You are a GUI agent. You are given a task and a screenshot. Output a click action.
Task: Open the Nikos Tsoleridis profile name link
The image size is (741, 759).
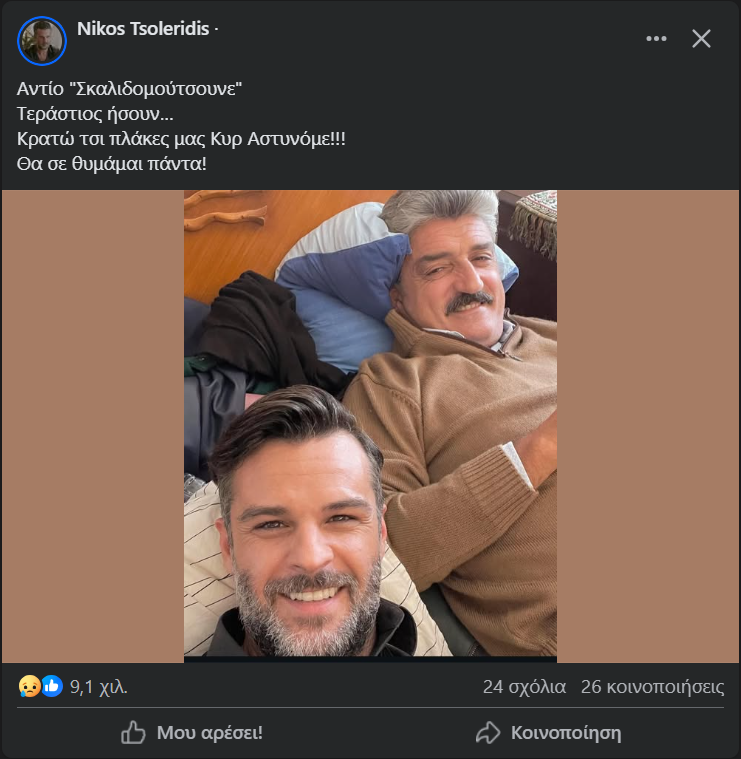point(143,29)
